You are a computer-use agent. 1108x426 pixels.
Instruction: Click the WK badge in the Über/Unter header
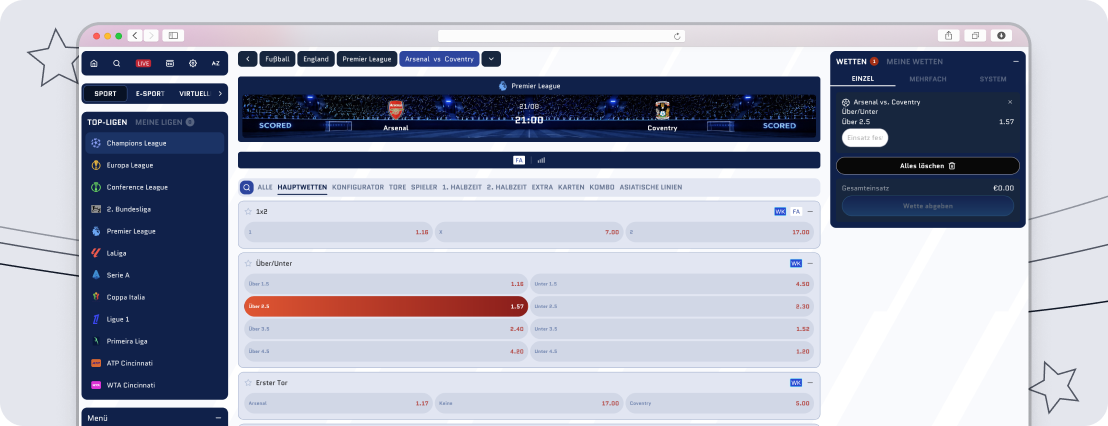(x=796, y=264)
